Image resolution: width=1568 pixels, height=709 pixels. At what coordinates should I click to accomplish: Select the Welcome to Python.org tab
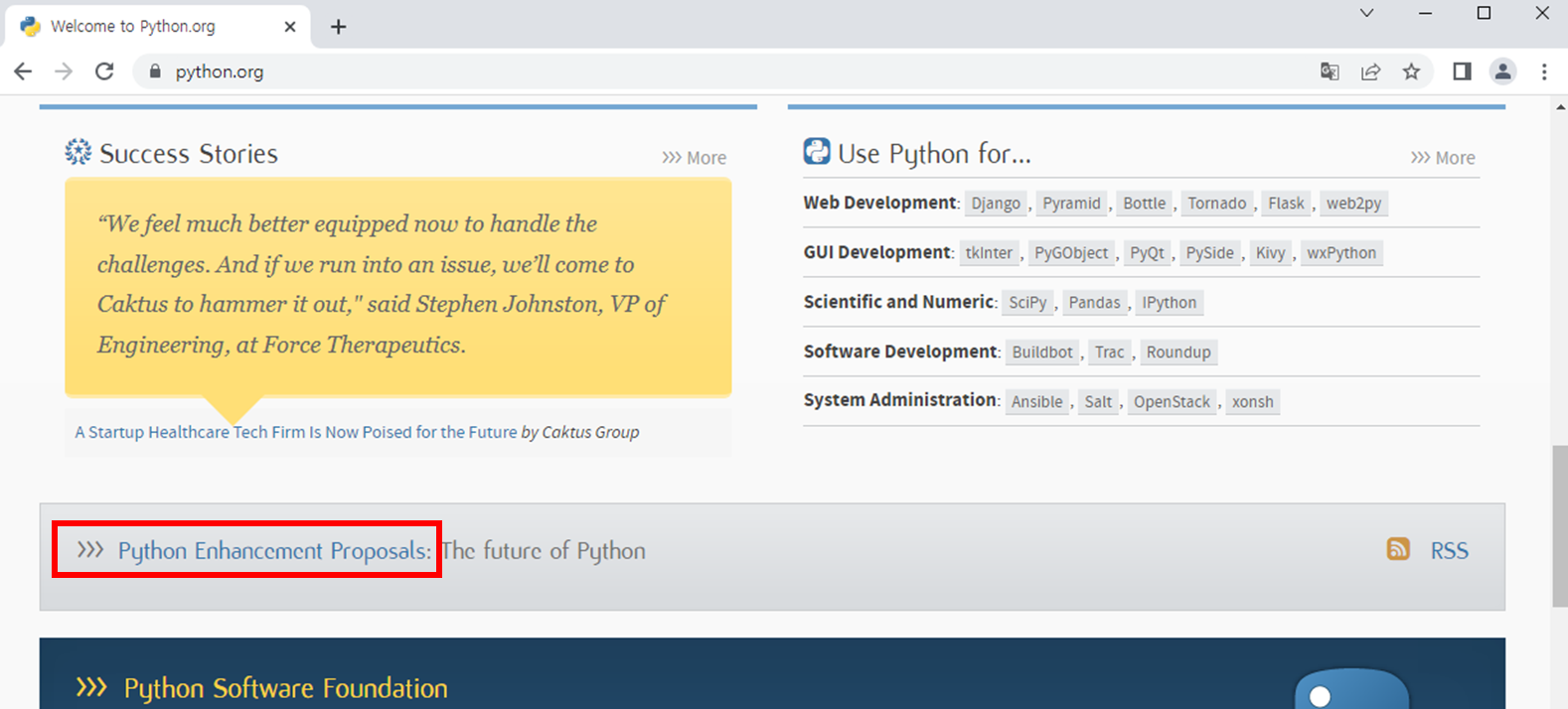point(157,27)
